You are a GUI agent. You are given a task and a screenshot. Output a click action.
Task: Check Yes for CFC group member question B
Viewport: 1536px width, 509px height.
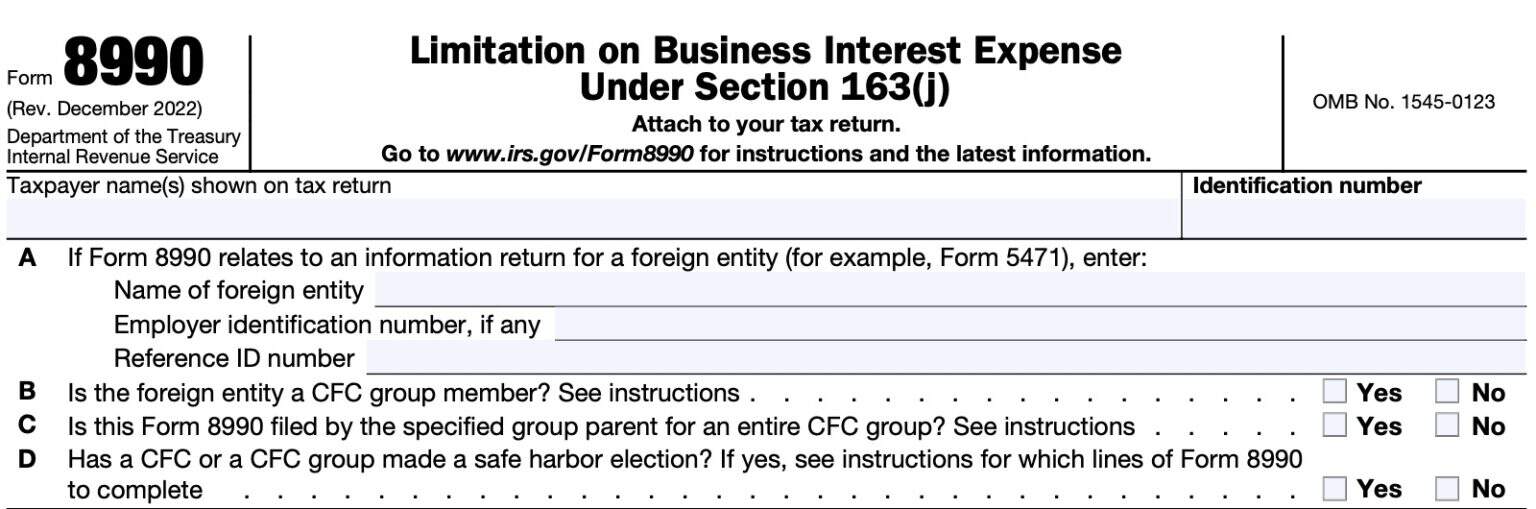(1335, 392)
